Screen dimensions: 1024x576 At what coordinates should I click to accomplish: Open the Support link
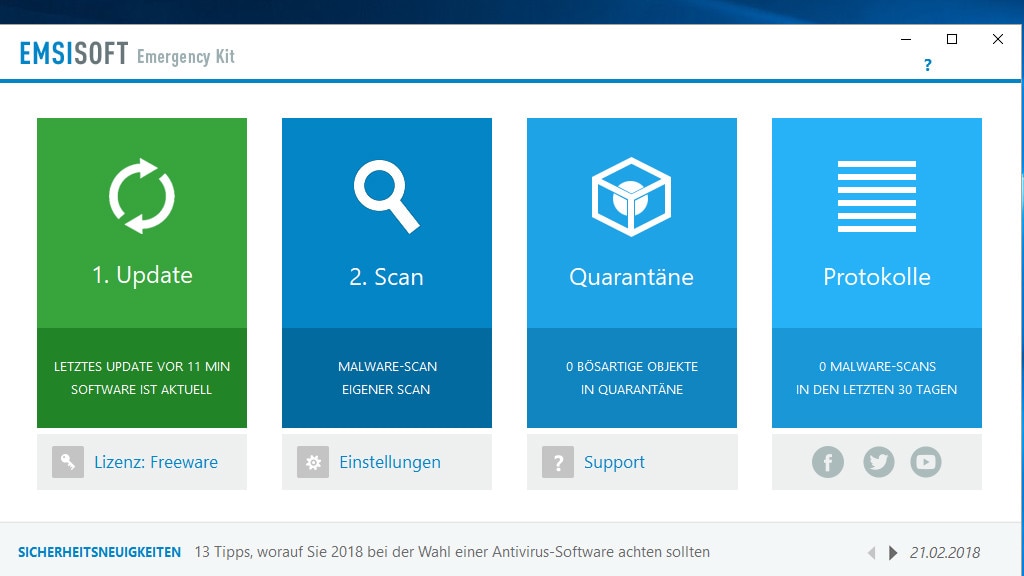click(x=614, y=462)
